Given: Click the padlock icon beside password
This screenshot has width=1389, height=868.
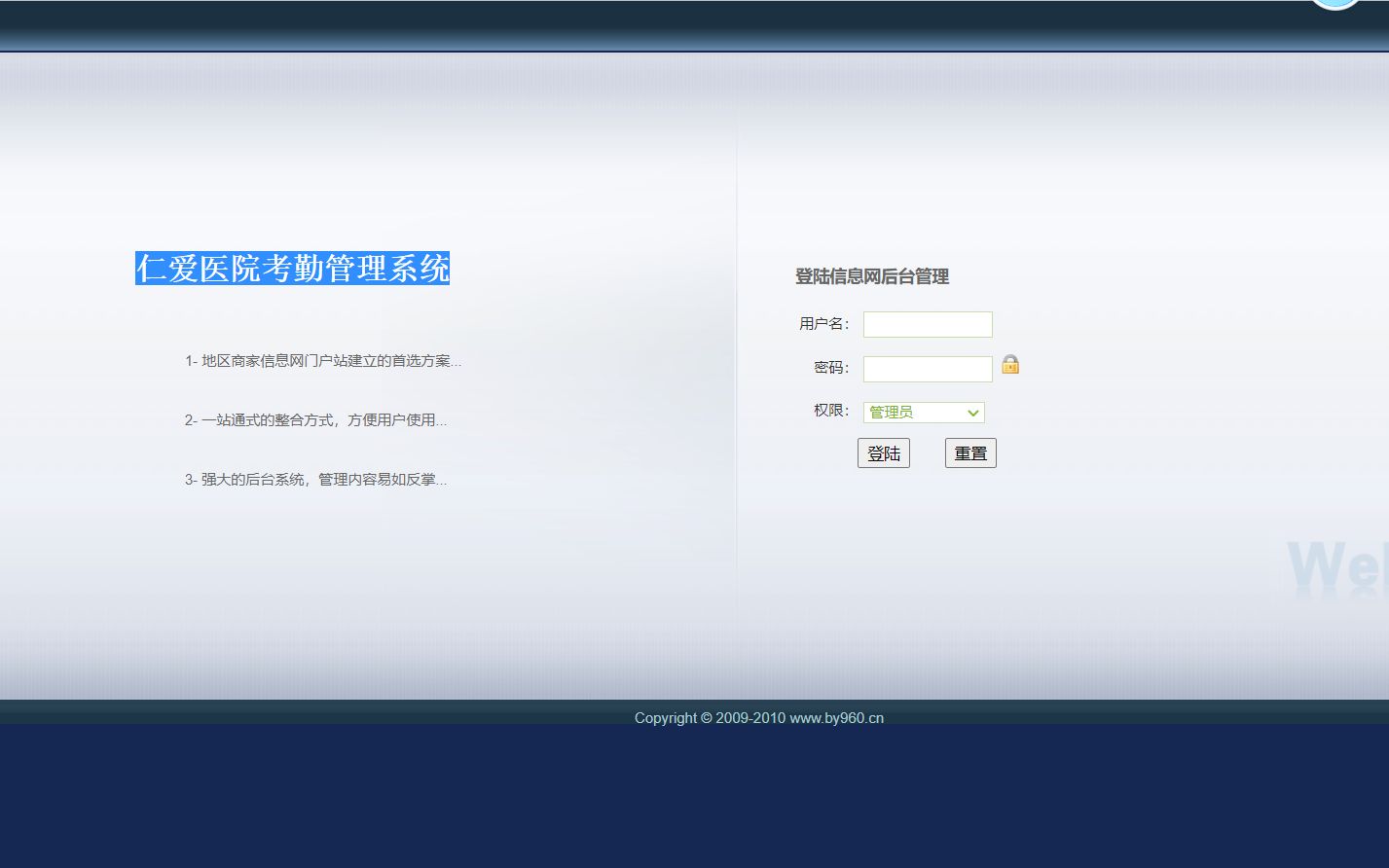Looking at the screenshot, I should [1010, 364].
